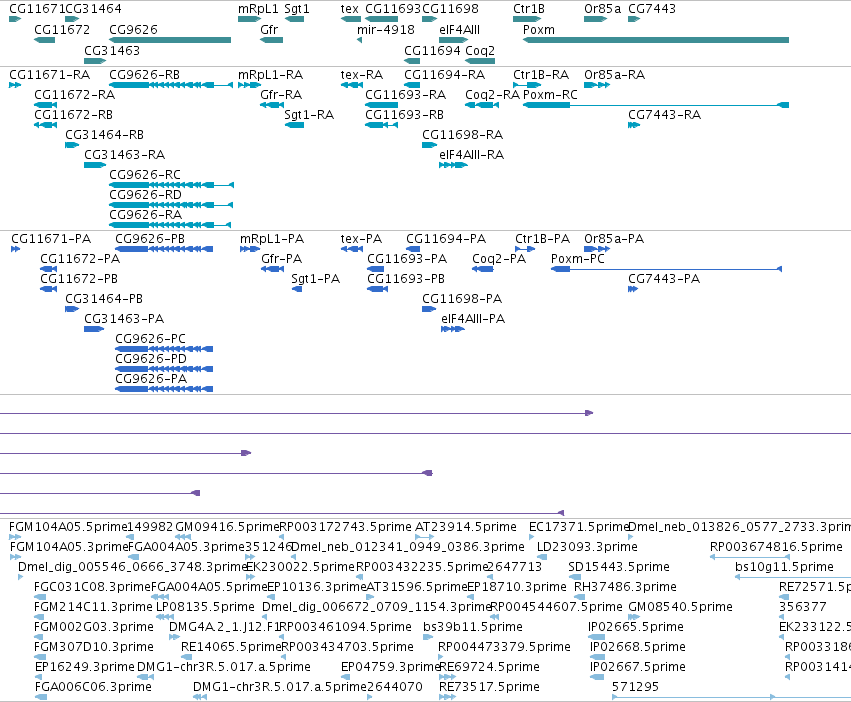Select the Gfr-RA transcript label
This screenshot has width=851, height=702.
coord(281,94)
